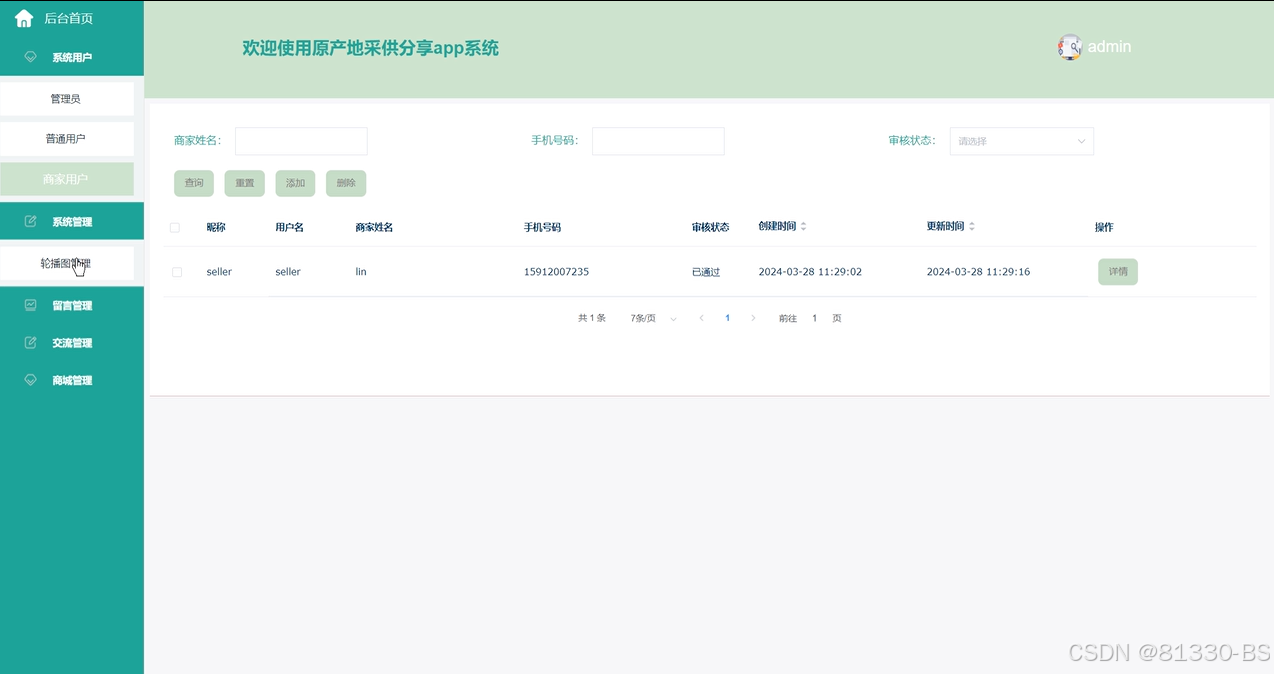Click the 欢迎使用原产地采供分享app系统 title

click(370, 48)
